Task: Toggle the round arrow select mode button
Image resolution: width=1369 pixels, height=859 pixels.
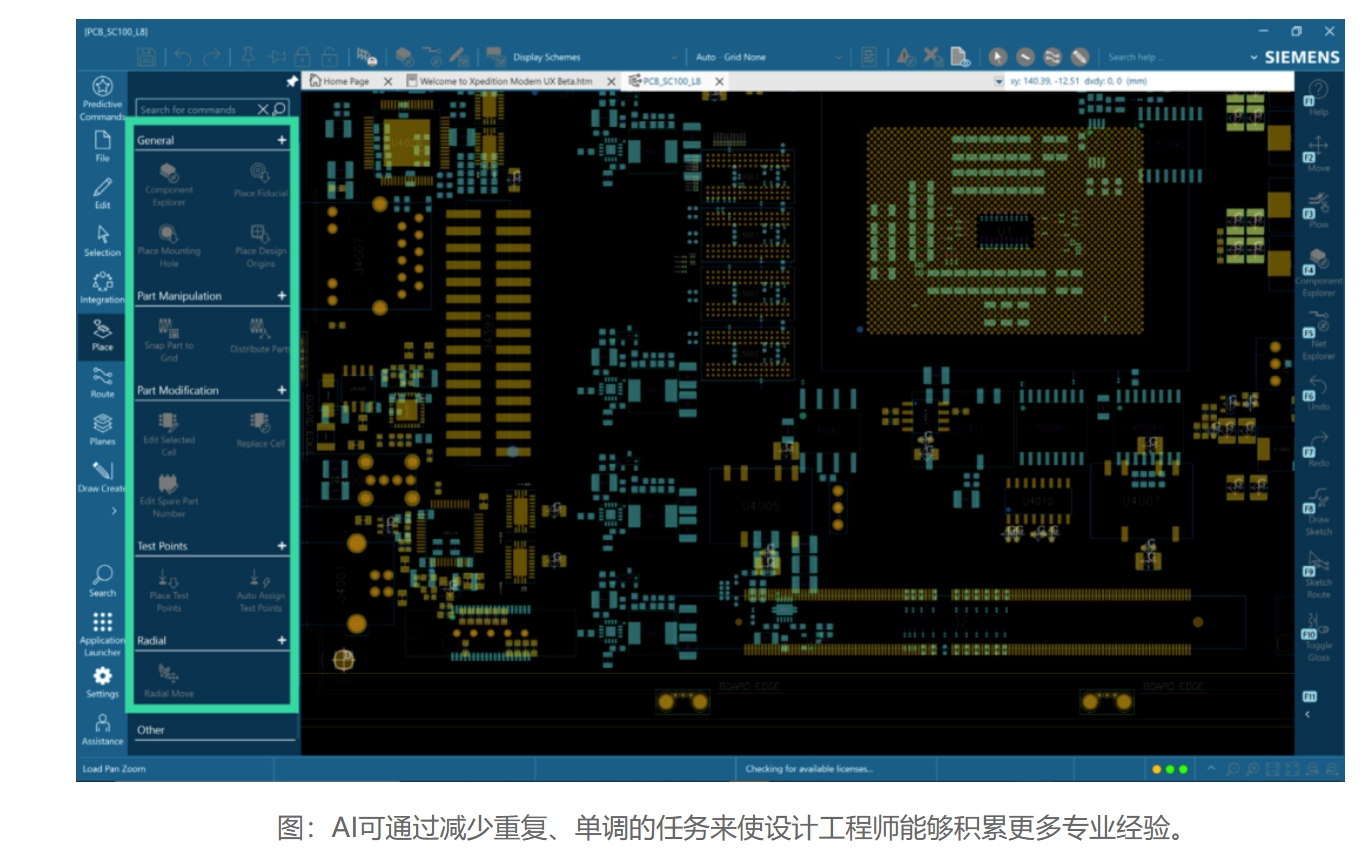Action: point(998,57)
